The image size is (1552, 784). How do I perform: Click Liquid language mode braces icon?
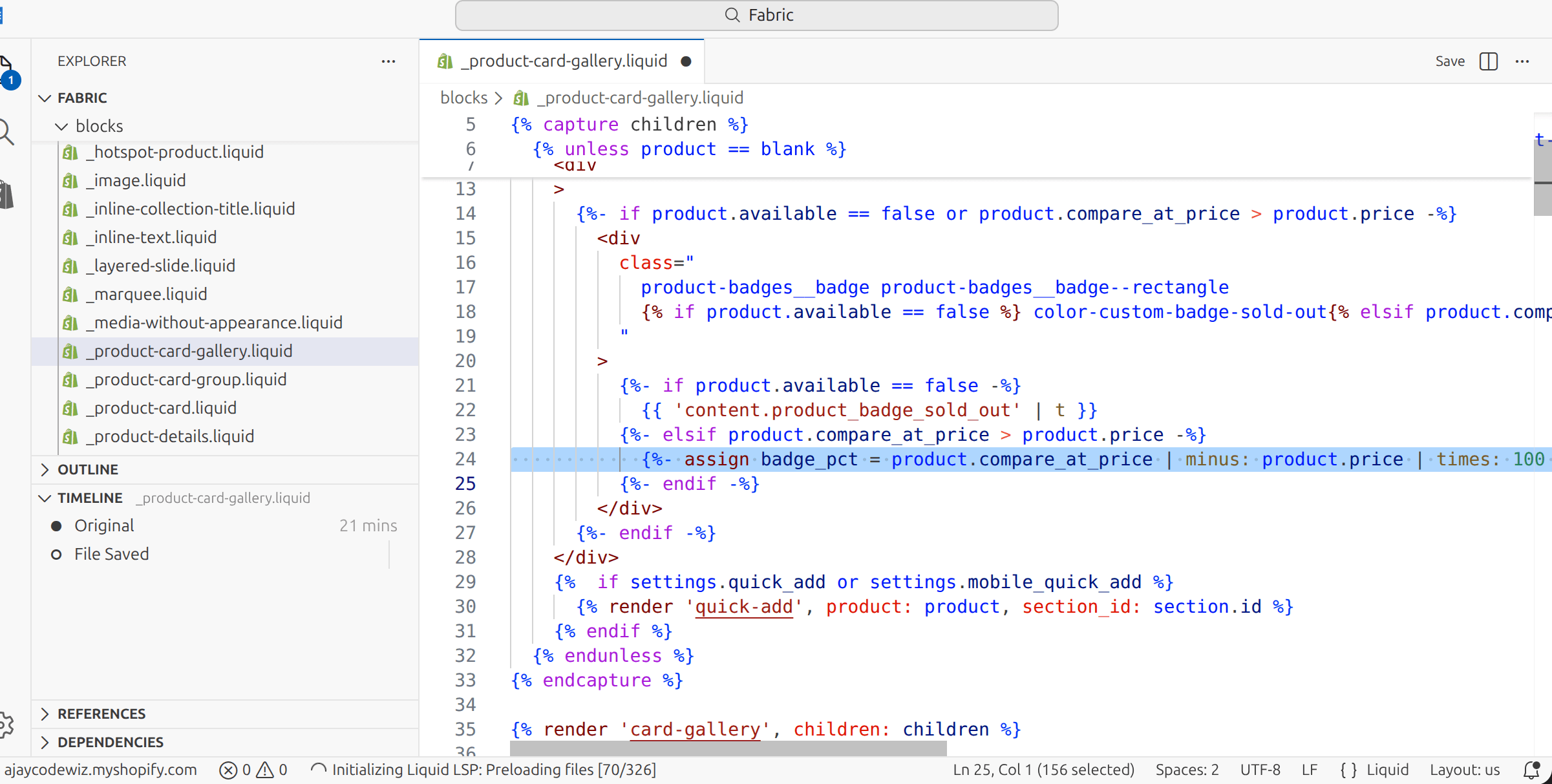[x=1349, y=770]
